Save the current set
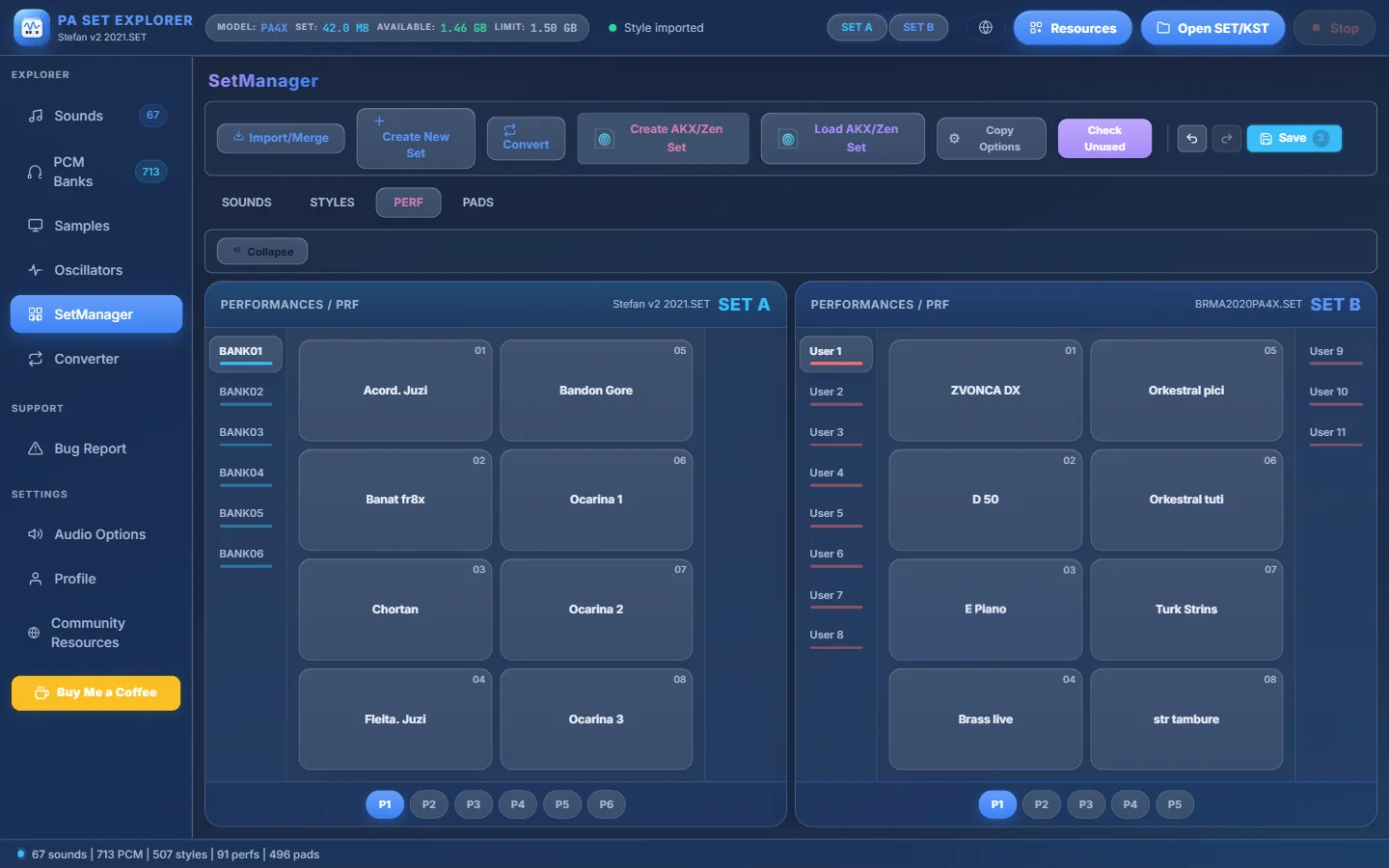Screen dimensions: 1389x868 tap(1294, 139)
